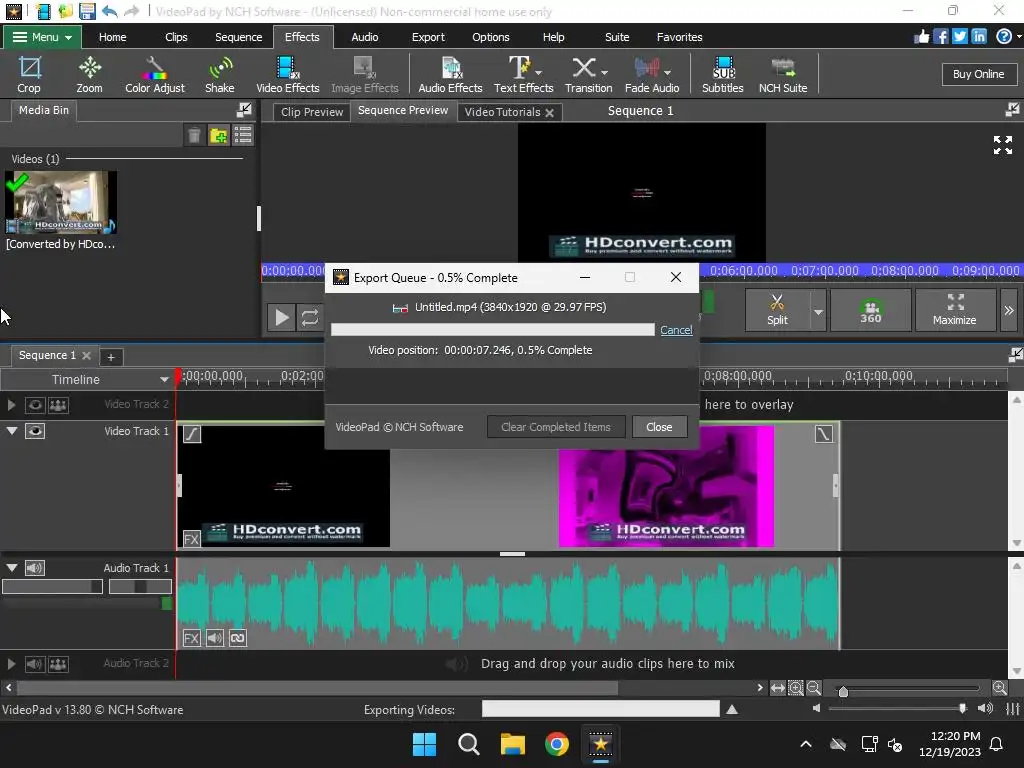Viewport: 1024px width, 768px height.
Task: Toggle the loop playback button
Action: tap(310, 317)
